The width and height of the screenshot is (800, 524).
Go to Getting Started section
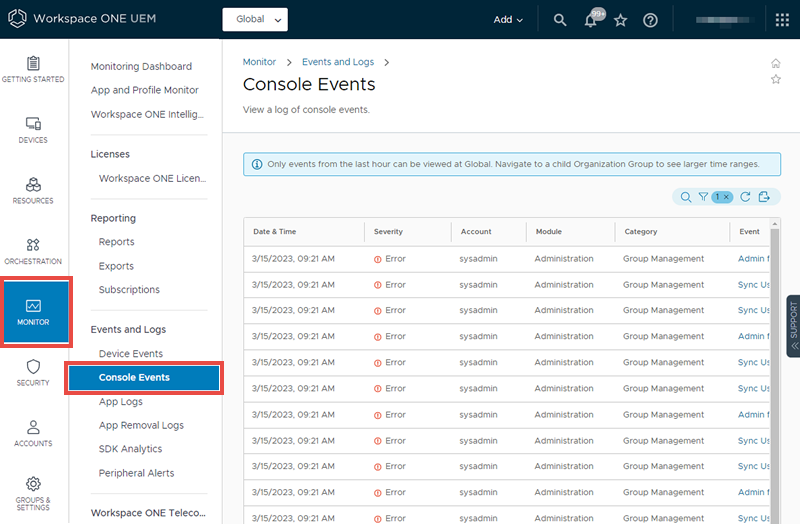click(x=33, y=69)
